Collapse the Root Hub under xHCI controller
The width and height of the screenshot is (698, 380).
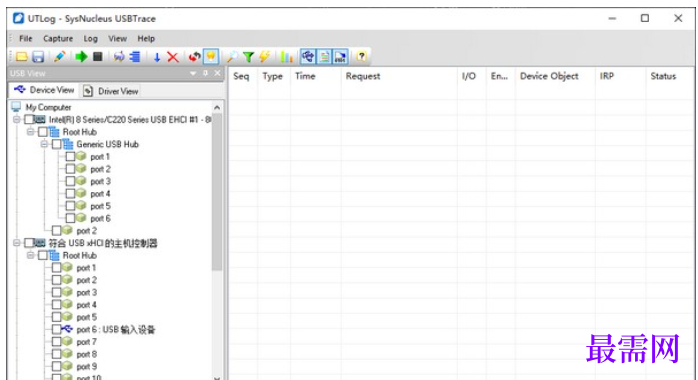pyautogui.click(x=31, y=255)
